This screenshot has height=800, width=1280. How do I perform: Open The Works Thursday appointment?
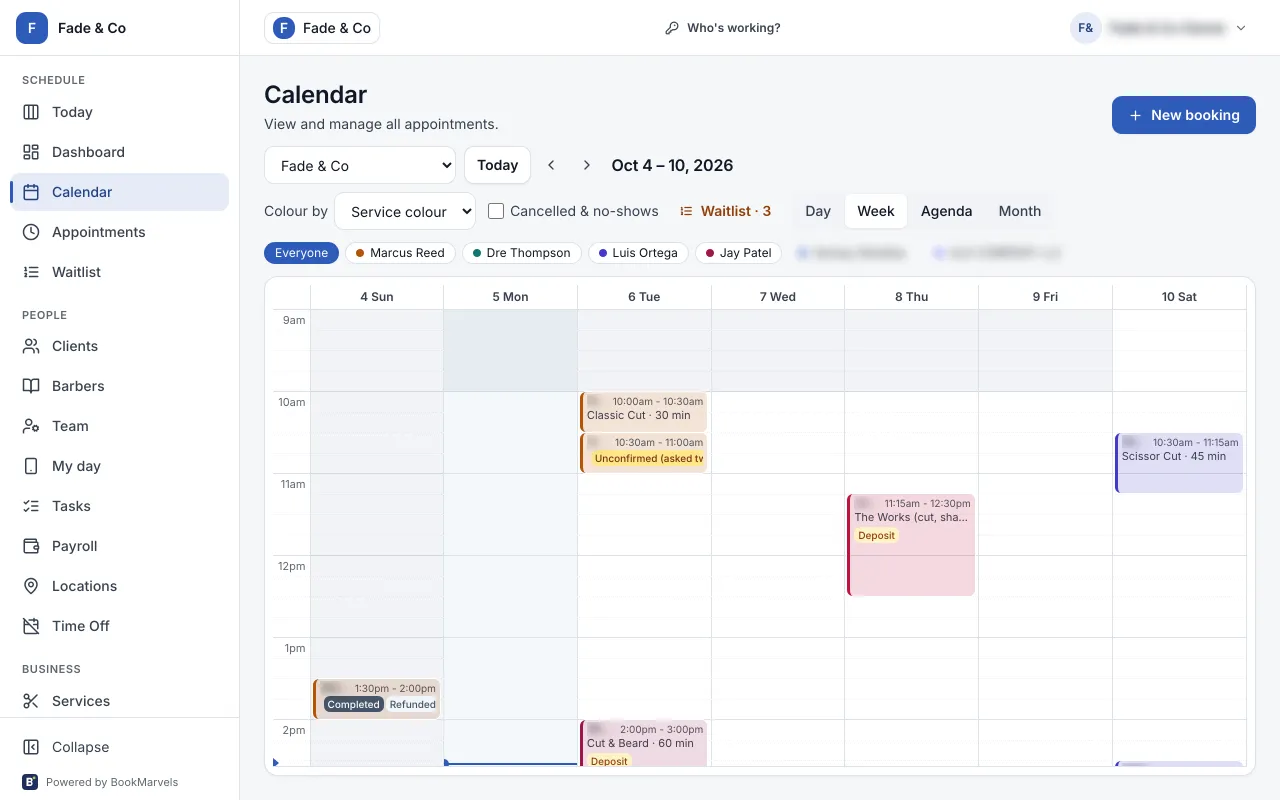coord(911,545)
